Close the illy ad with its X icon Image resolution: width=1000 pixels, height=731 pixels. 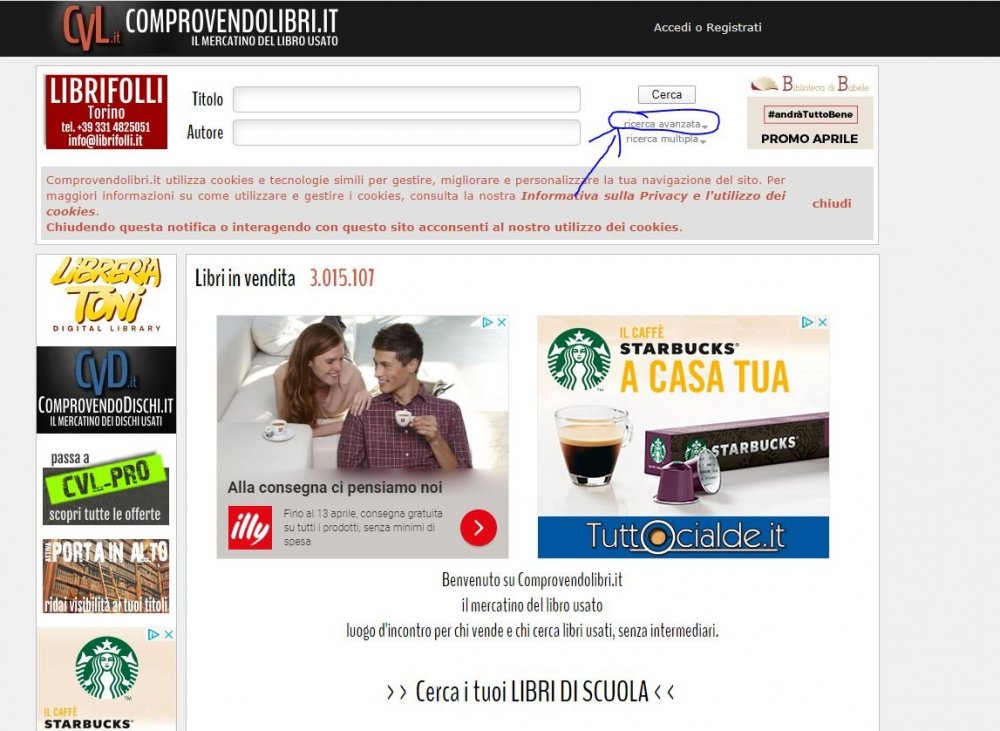(502, 322)
